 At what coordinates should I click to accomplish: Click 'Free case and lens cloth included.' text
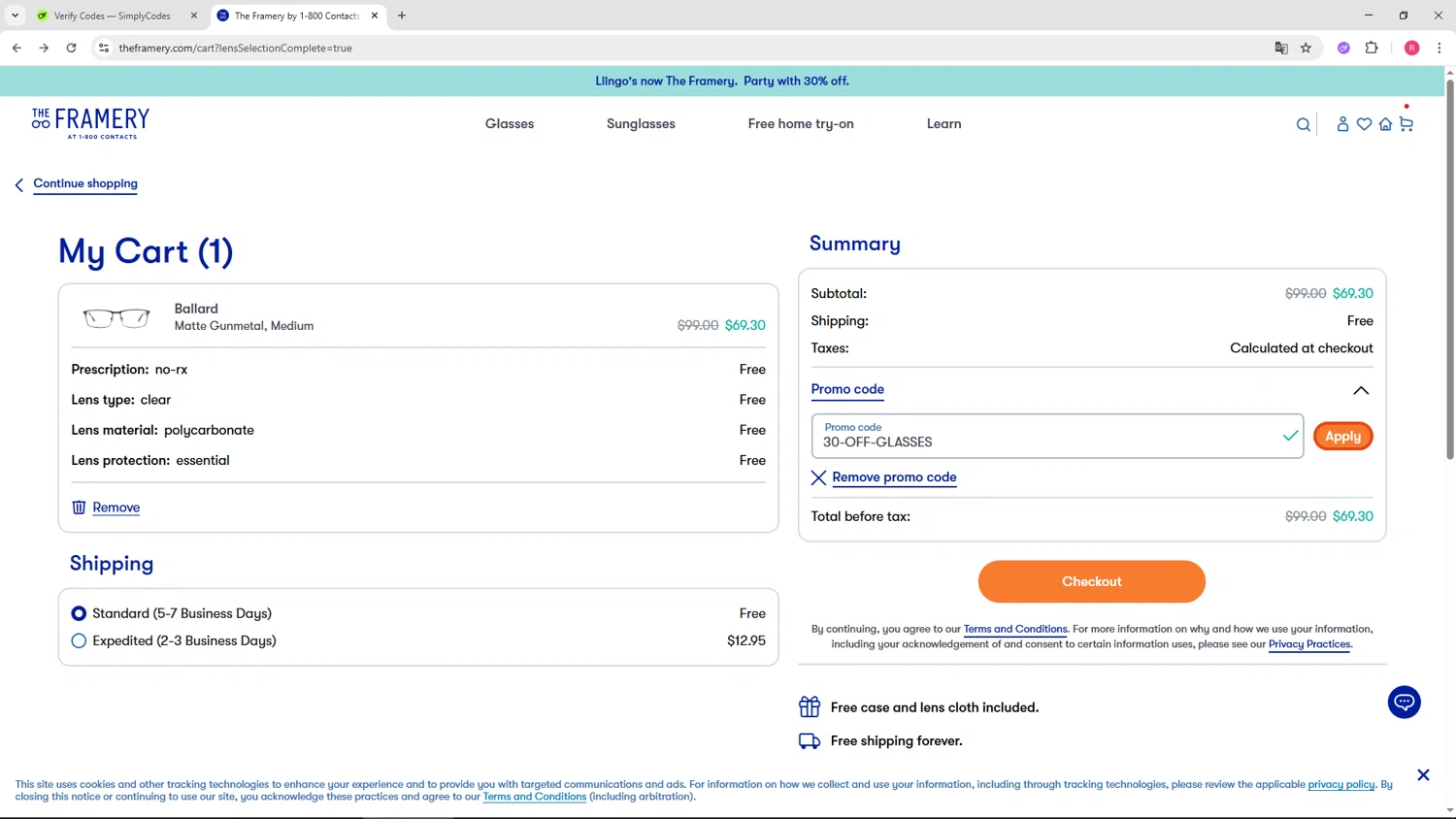(x=935, y=707)
